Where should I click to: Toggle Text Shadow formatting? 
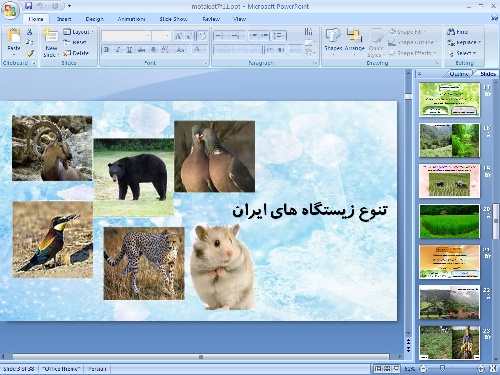(153, 50)
